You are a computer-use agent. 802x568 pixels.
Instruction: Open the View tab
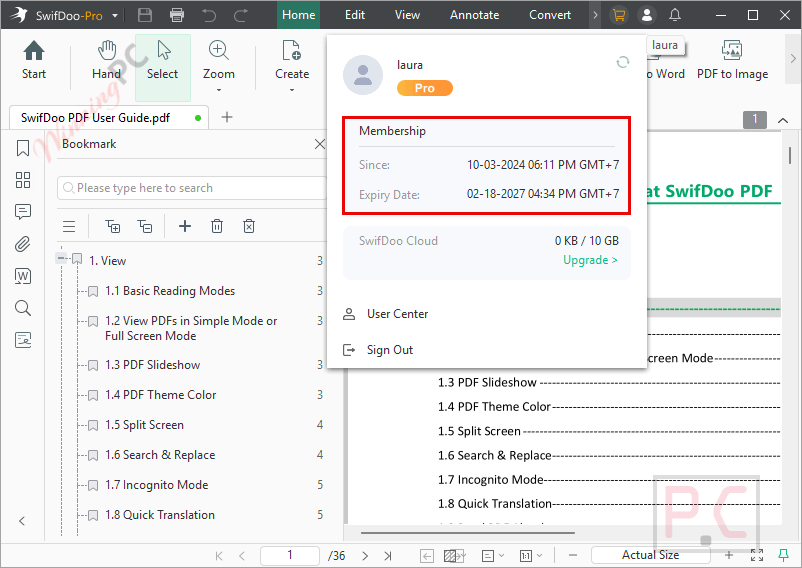click(x=407, y=15)
